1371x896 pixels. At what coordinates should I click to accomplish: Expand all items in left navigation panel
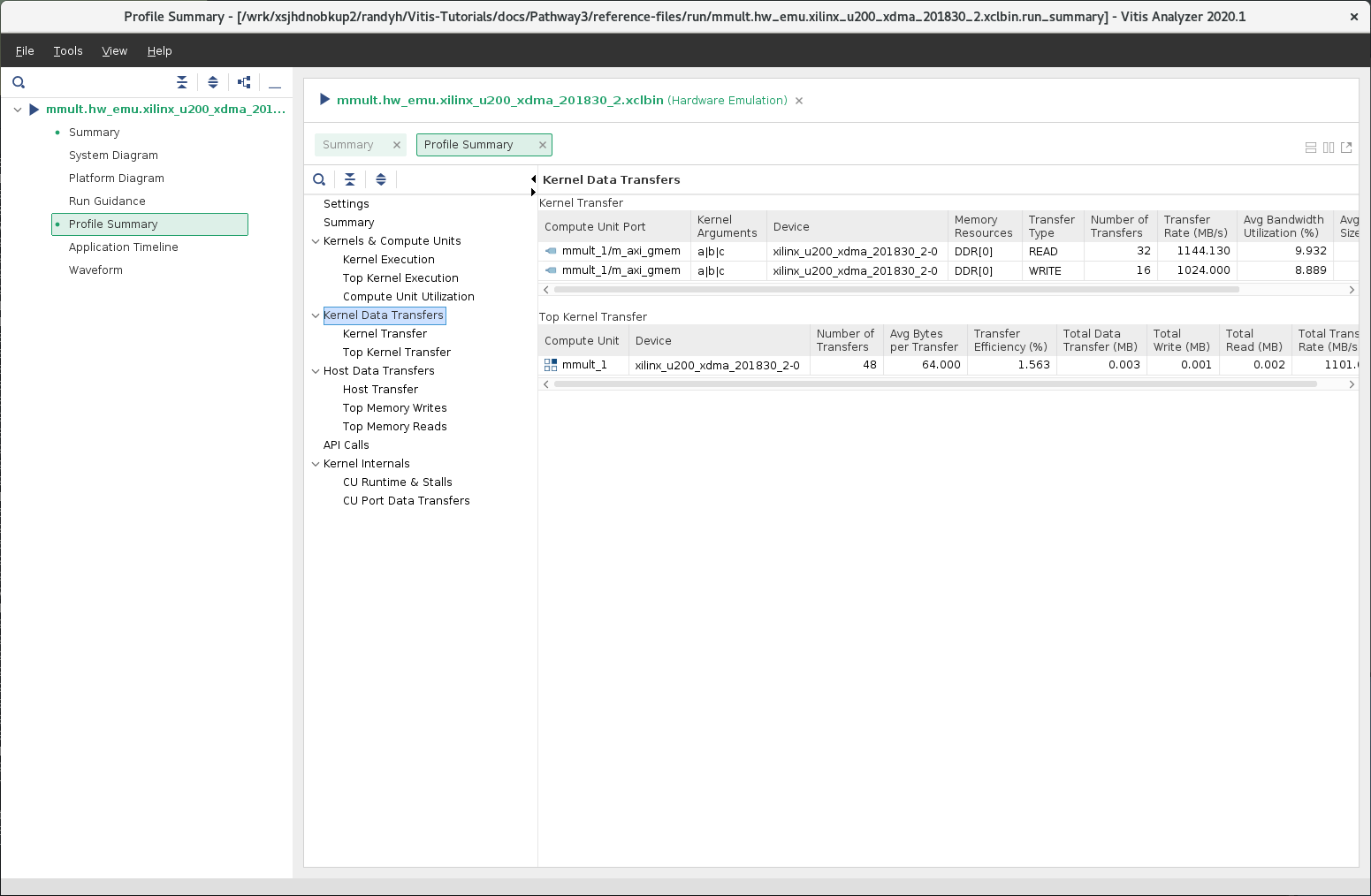point(213,82)
